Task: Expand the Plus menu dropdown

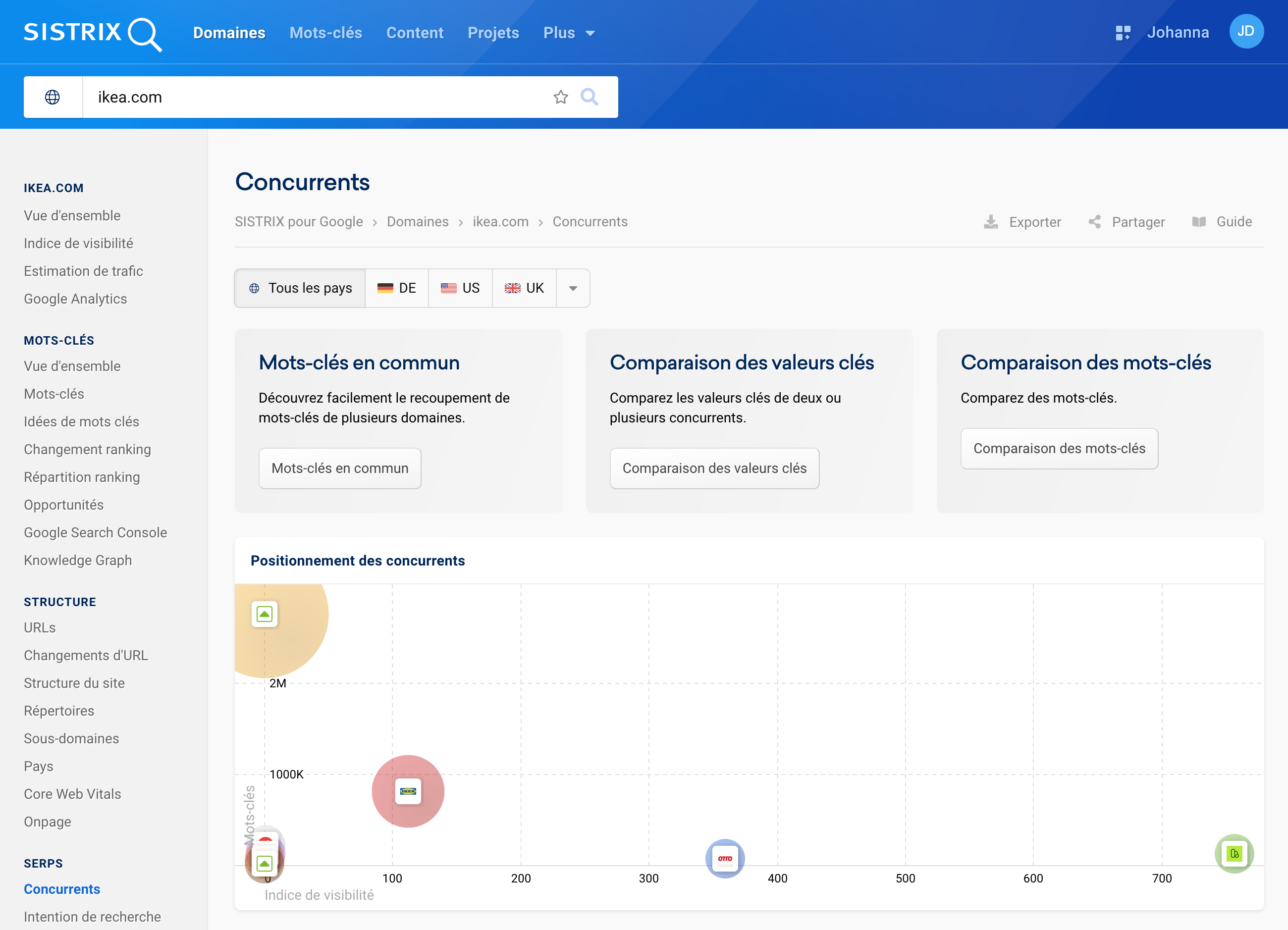Action: coord(569,33)
